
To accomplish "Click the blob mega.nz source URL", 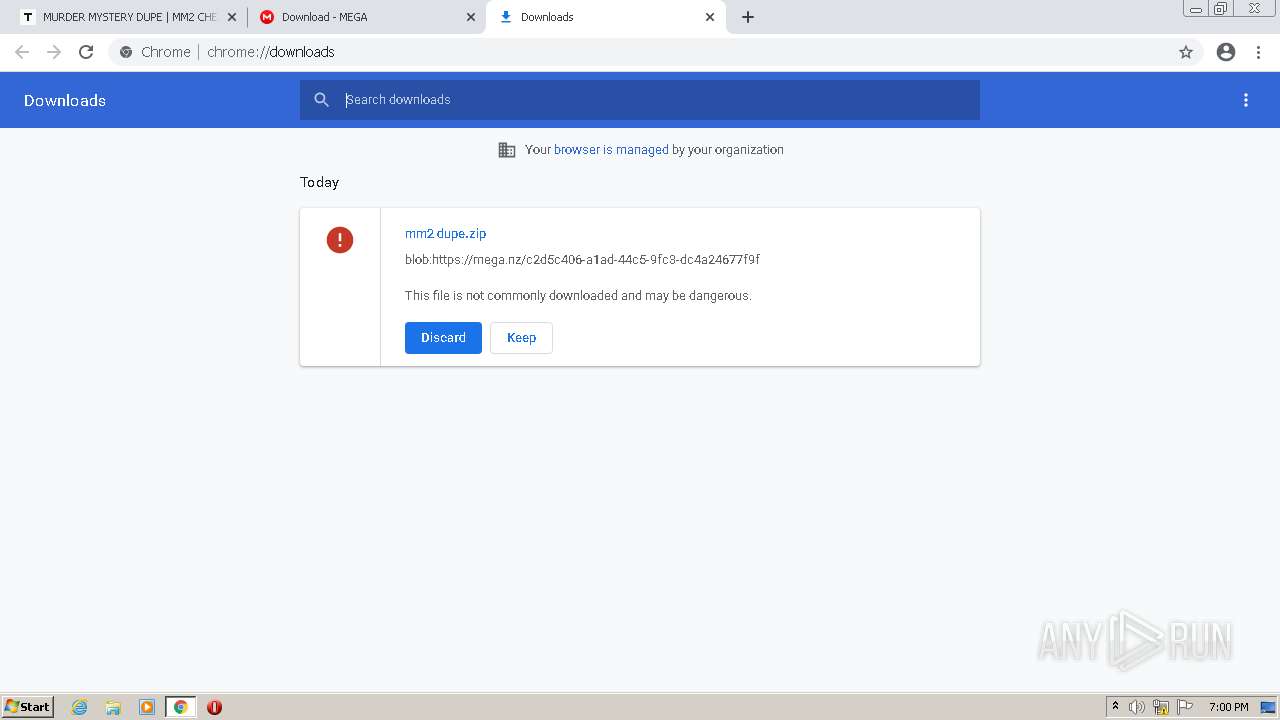I will click(x=582, y=260).
